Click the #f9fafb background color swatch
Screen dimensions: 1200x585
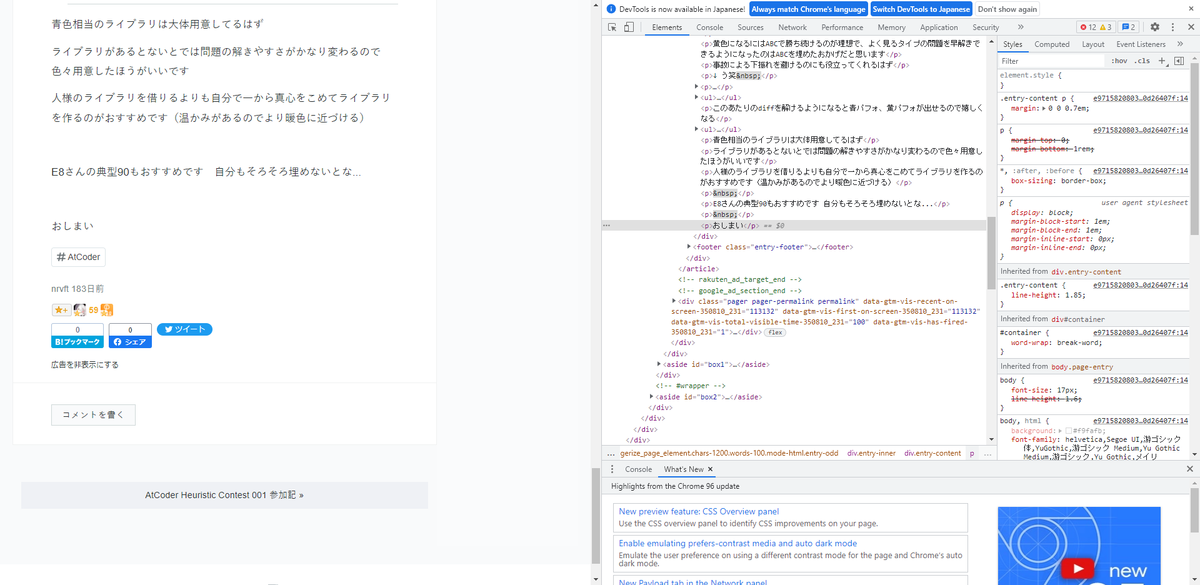coord(1069,430)
